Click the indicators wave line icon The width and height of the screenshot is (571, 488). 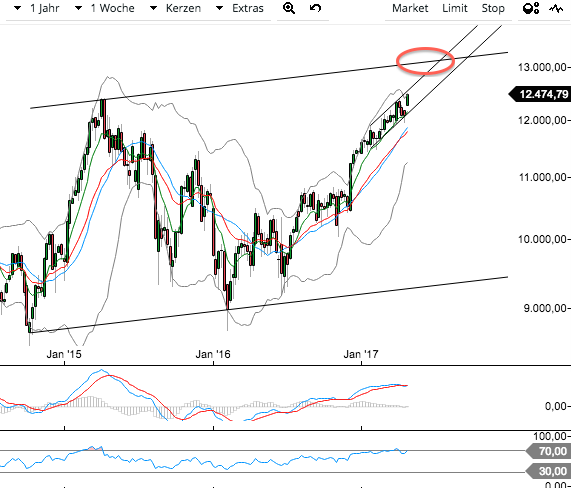(556, 8)
